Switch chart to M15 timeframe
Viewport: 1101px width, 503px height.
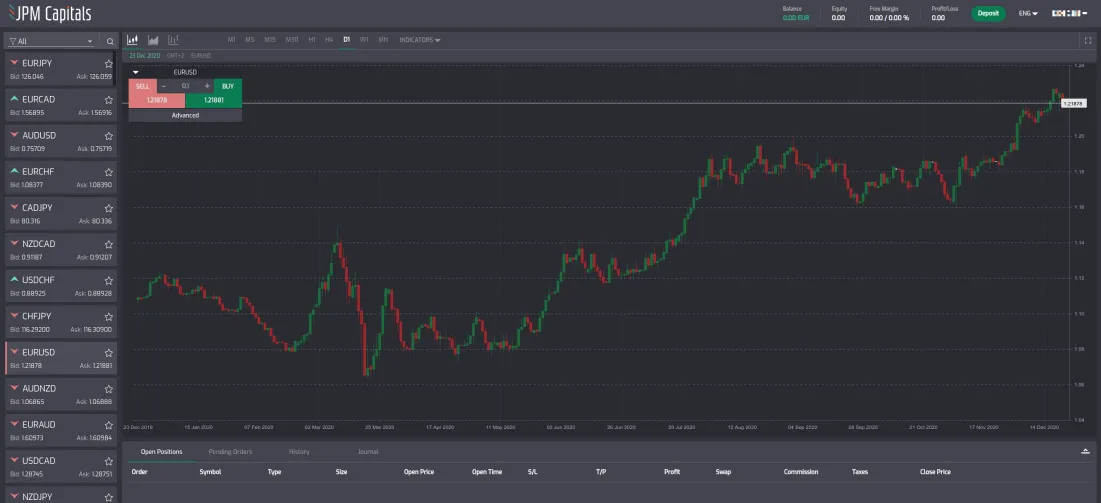[270, 40]
